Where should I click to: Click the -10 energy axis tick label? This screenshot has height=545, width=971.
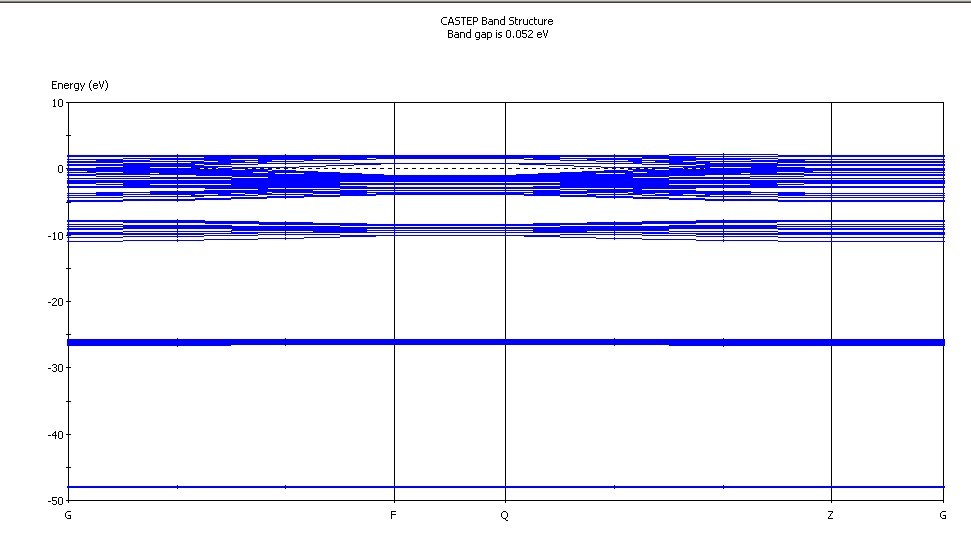(56, 236)
